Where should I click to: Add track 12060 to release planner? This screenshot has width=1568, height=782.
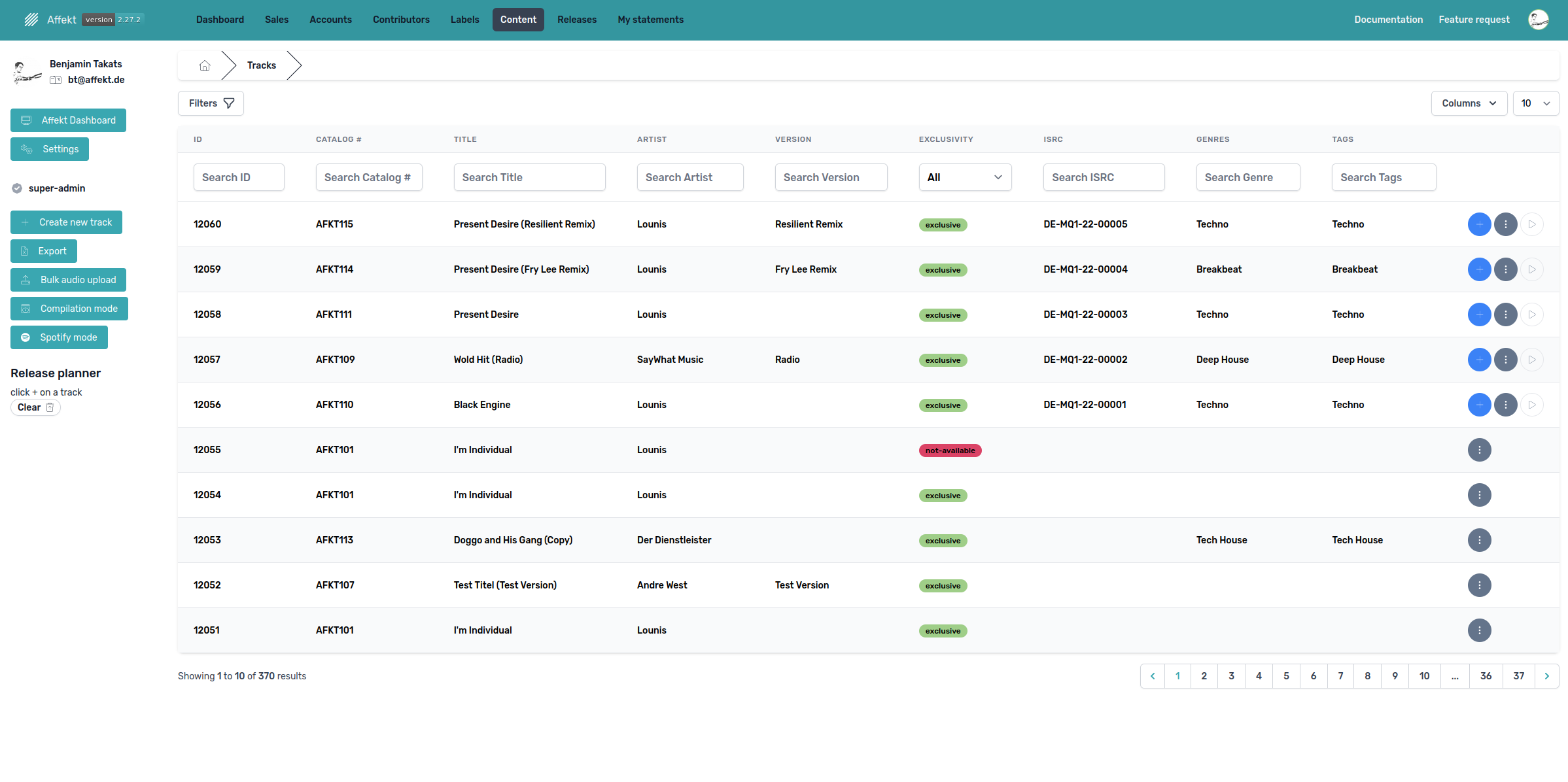click(1479, 224)
